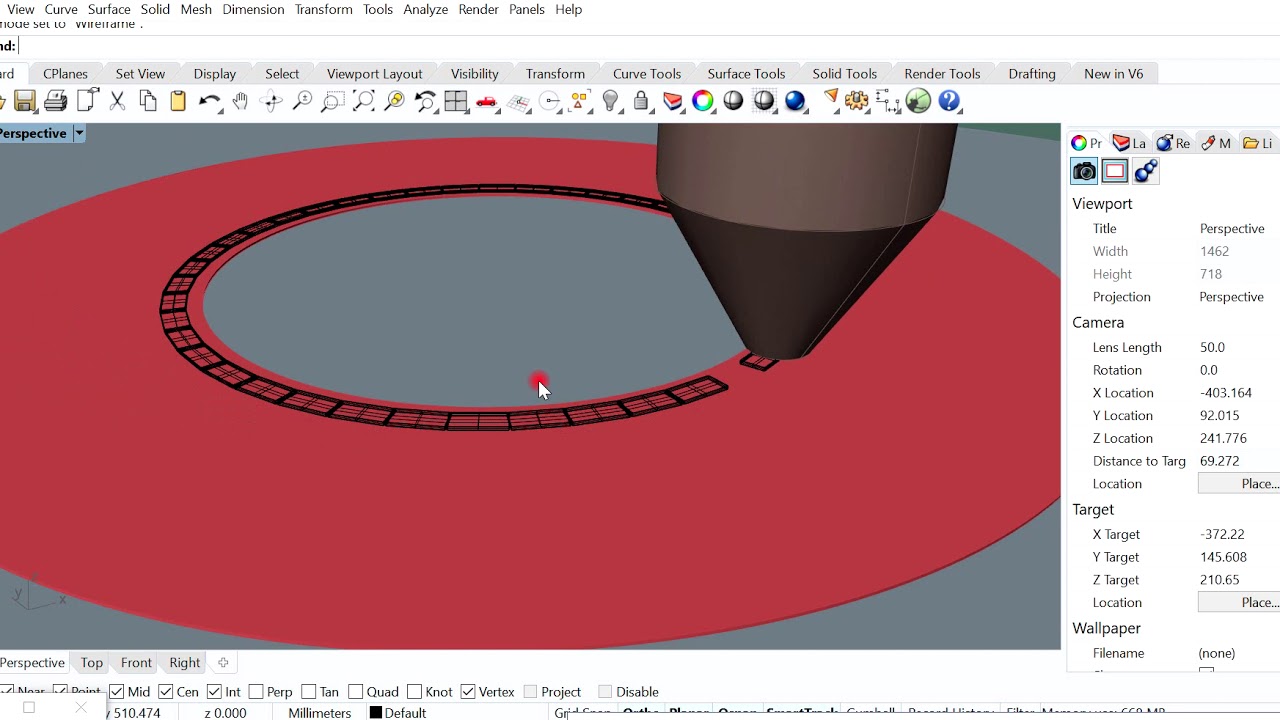Click the Set CPlane grid icon
Screen dimensions: 1280x720
click(518, 101)
